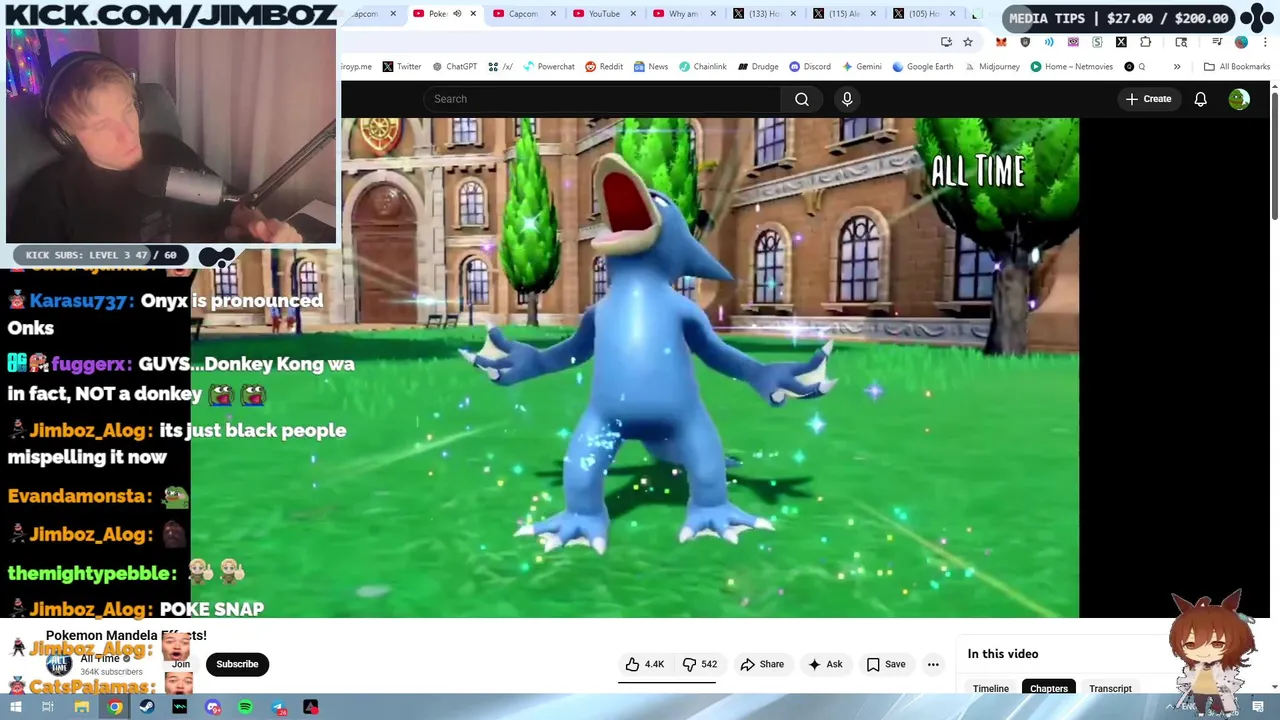Open the ChatGPT bookmark
This screenshot has width=1280, height=720.
[x=454, y=67]
